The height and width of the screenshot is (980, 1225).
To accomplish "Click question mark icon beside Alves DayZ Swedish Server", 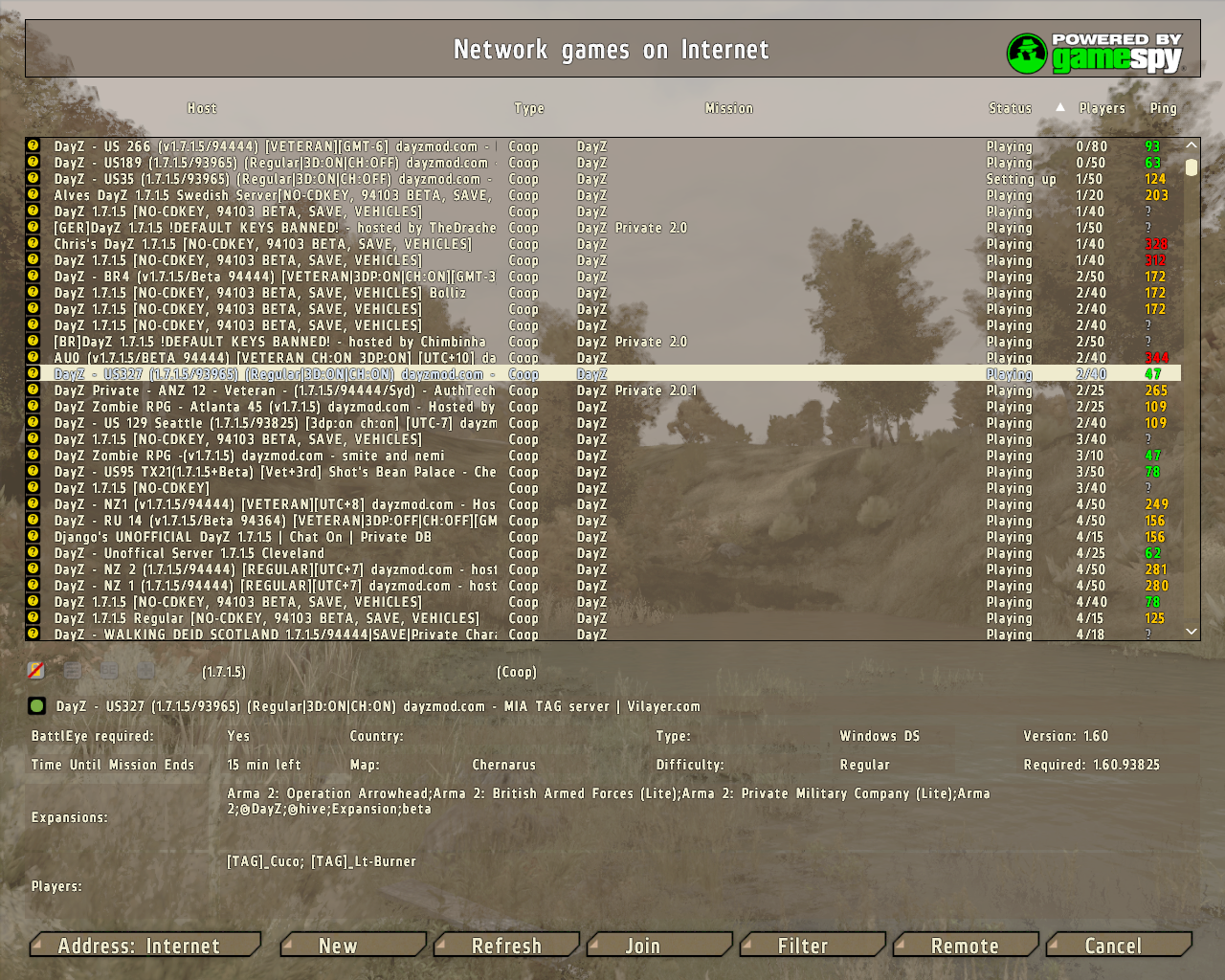I will point(33,195).
